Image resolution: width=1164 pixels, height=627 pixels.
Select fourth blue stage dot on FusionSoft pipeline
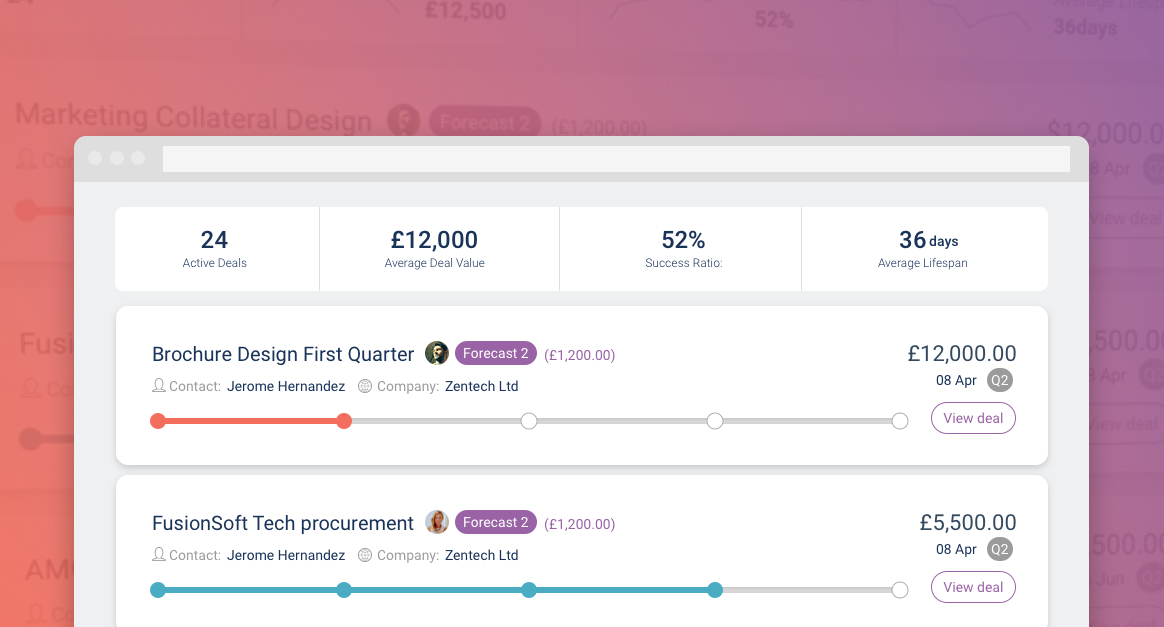714,591
